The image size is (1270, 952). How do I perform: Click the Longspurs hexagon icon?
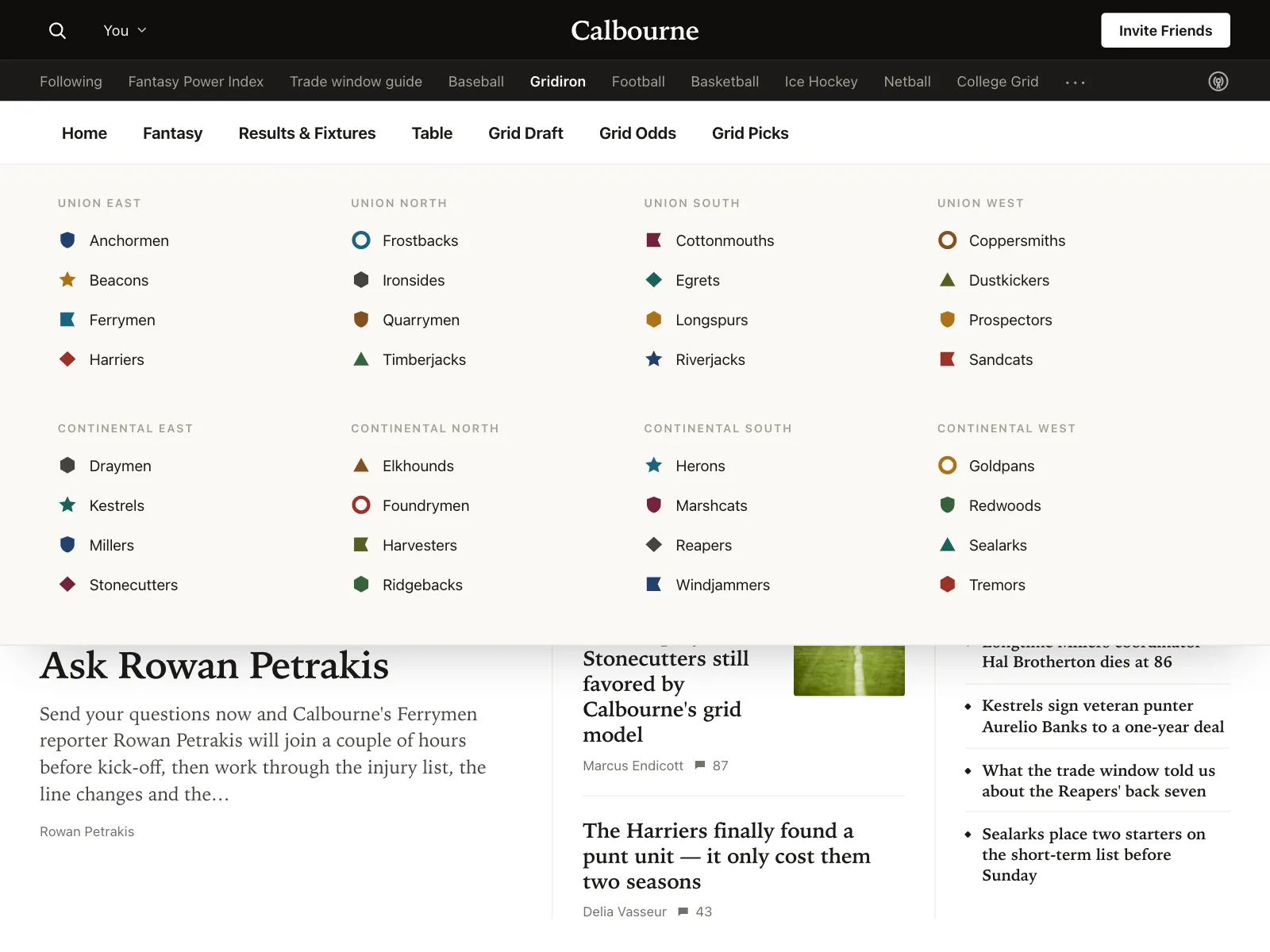[654, 319]
